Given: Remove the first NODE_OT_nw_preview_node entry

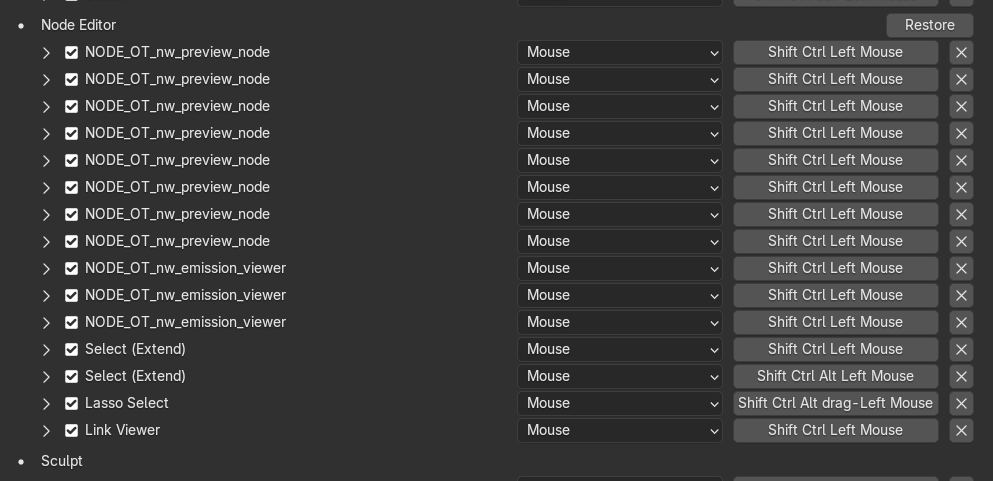Looking at the screenshot, I should pos(961,53).
